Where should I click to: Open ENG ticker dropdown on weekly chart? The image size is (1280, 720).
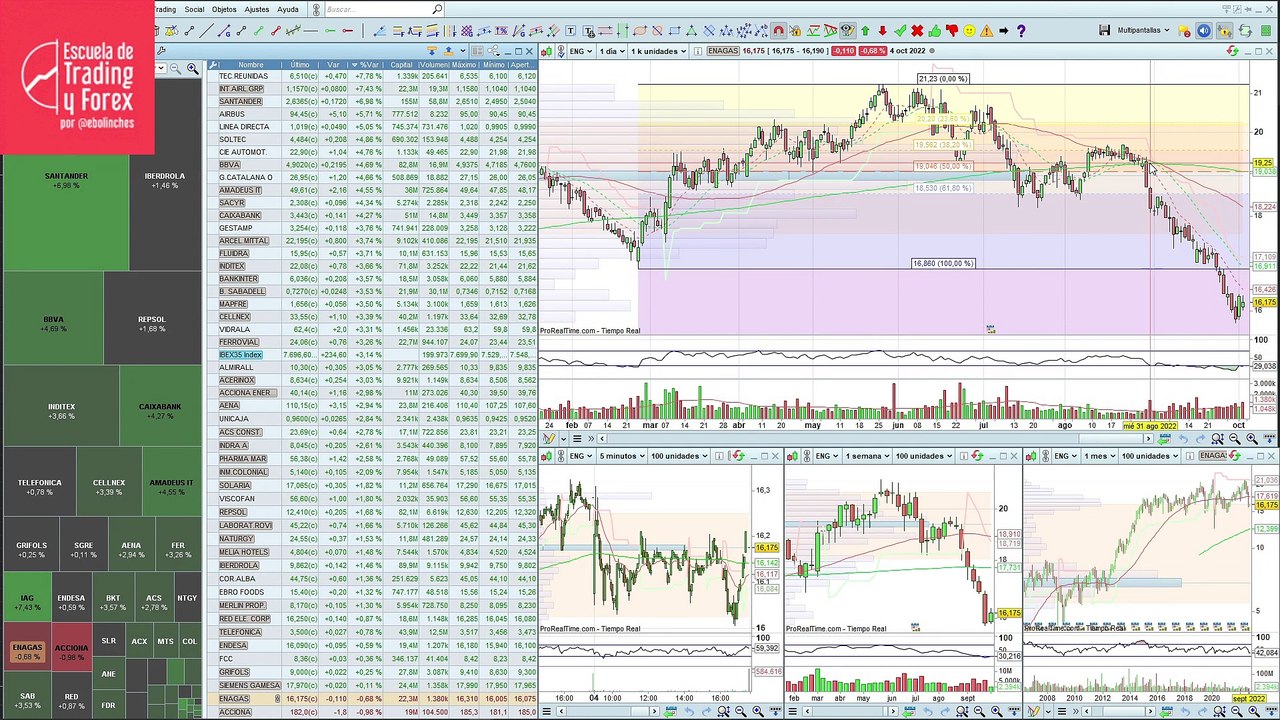tap(827, 456)
